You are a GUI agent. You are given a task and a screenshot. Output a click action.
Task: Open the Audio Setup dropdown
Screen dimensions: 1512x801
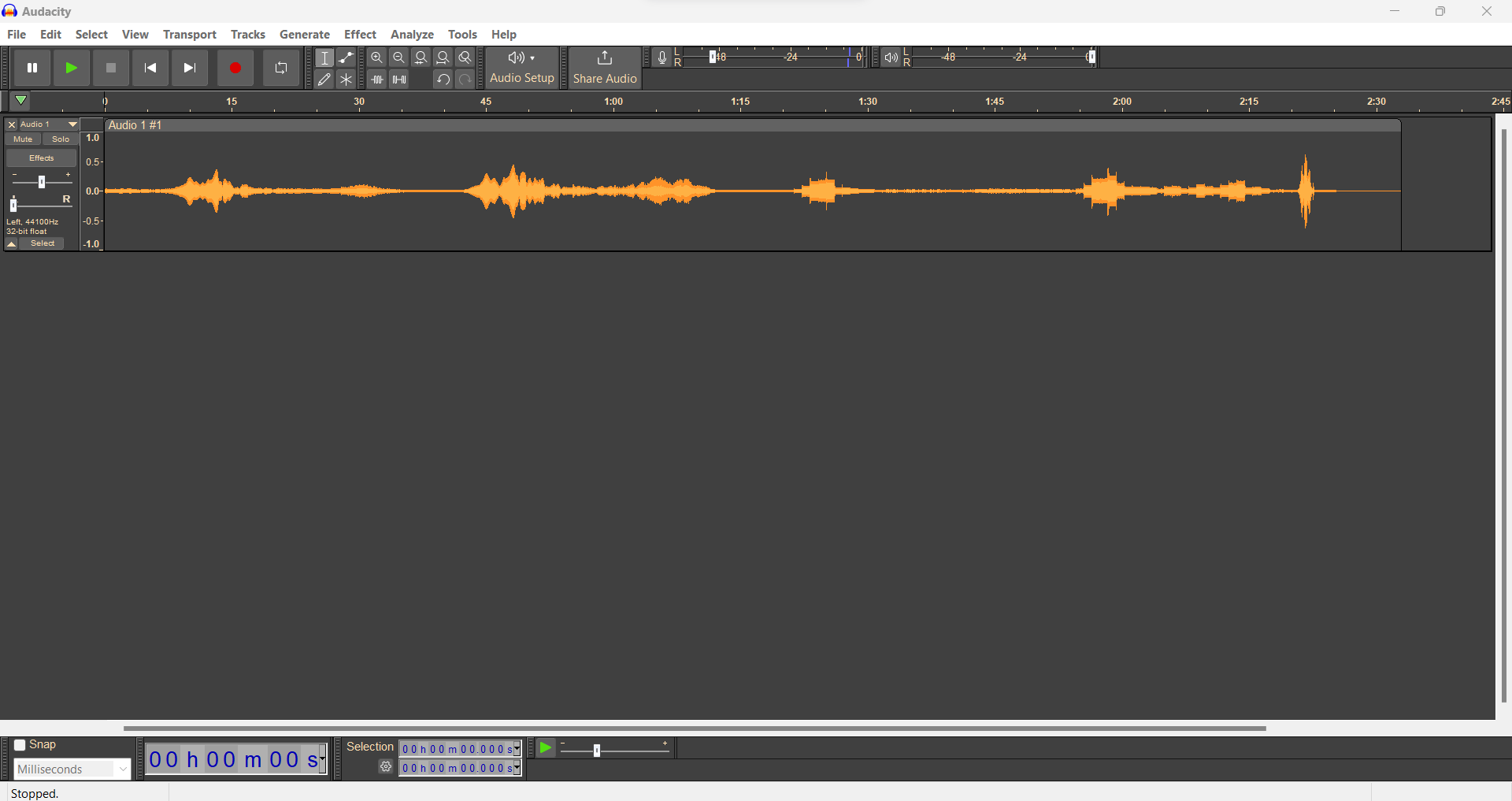pyautogui.click(x=522, y=68)
